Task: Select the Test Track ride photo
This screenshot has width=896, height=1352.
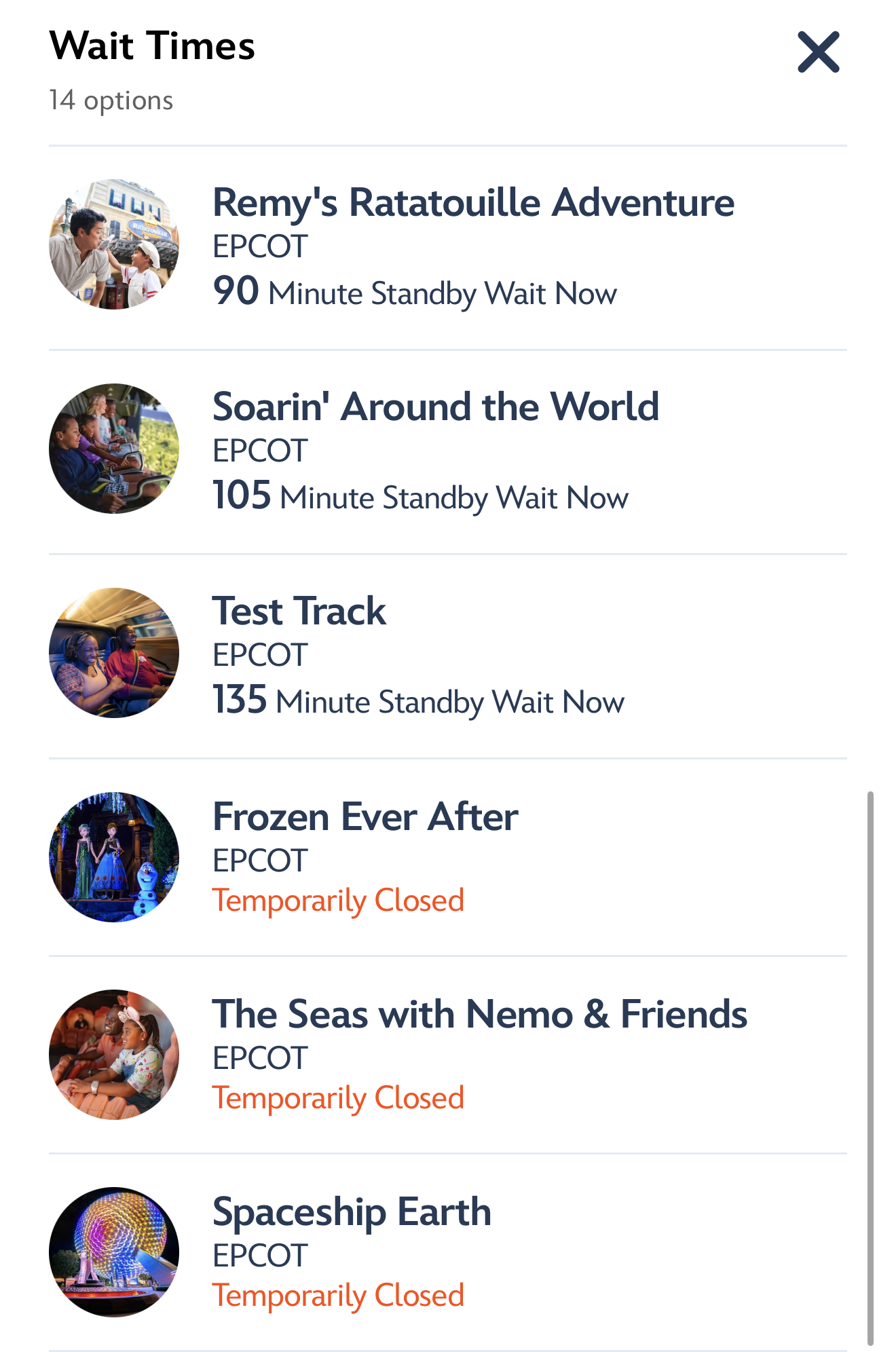Action: coord(114,653)
